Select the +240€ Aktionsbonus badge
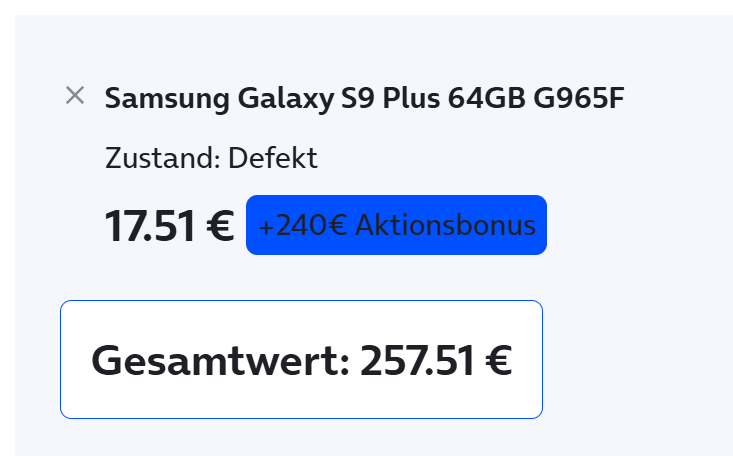 pyautogui.click(x=396, y=225)
